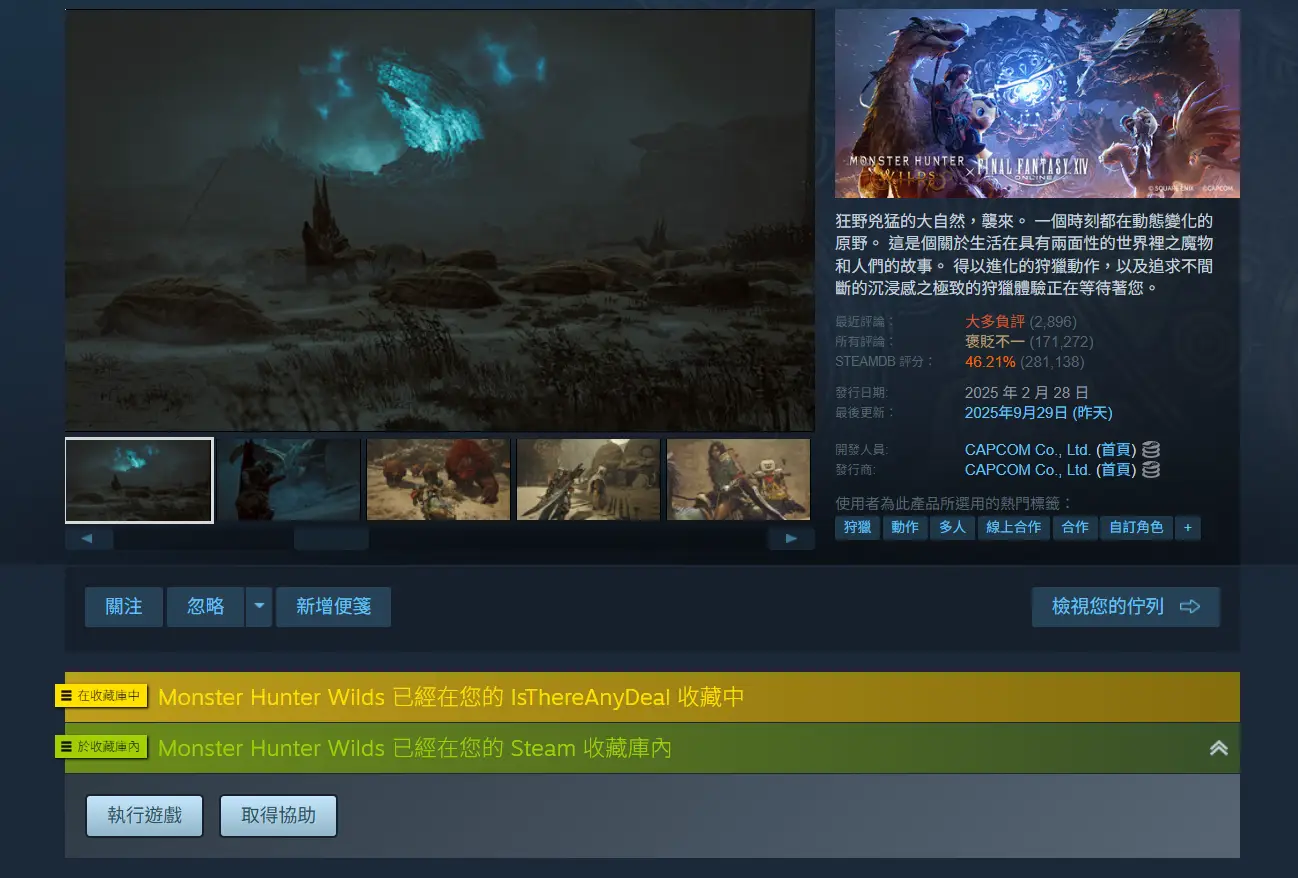The height and width of the screenshot is (878, 1298).
Task: Click the large main screenshot
Action: [x=440, y=220]
